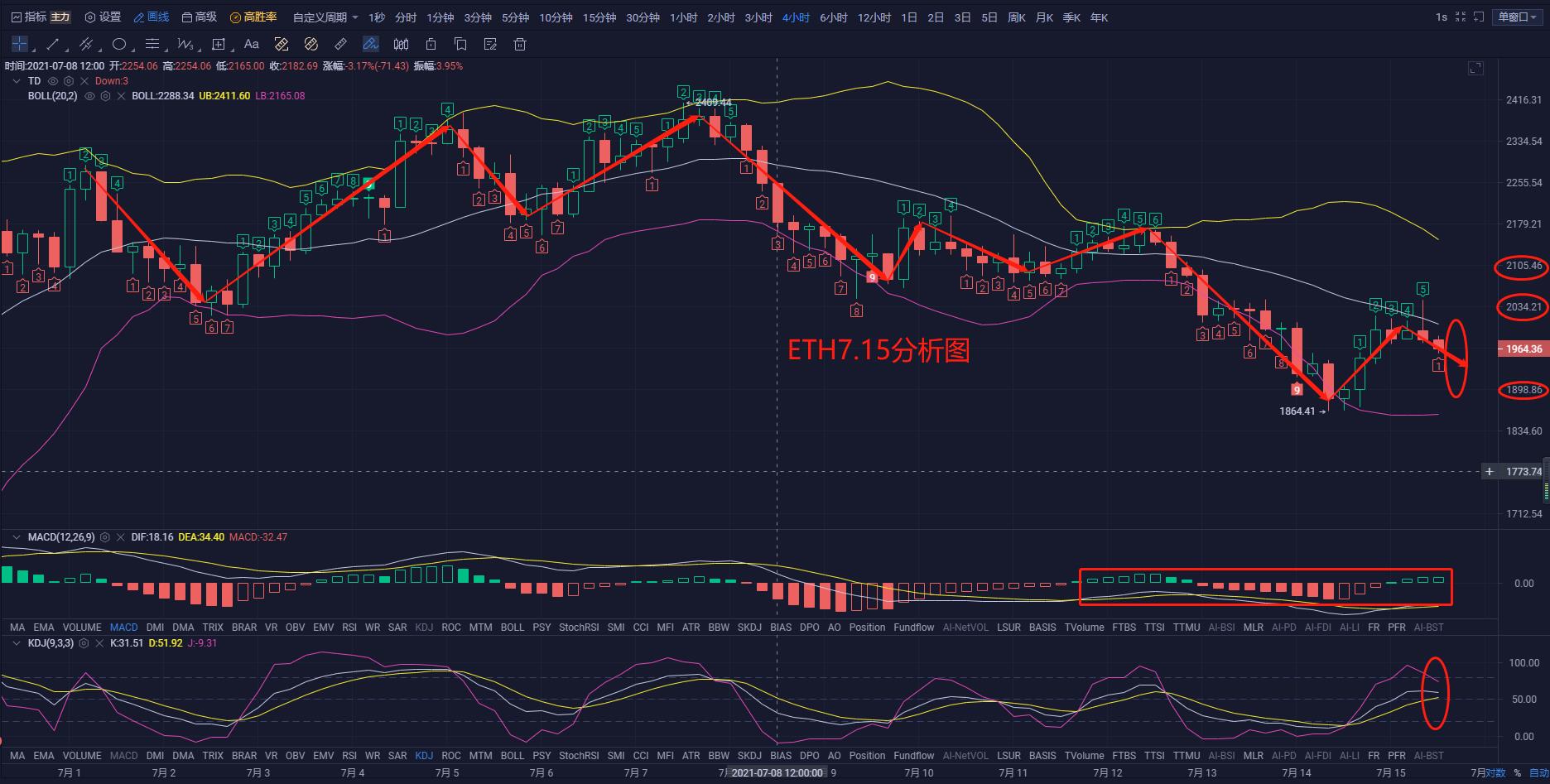This screenshot has width=1550, height=784.
Task: Switch to 周K timeframe
Action: pos(1017,17)
